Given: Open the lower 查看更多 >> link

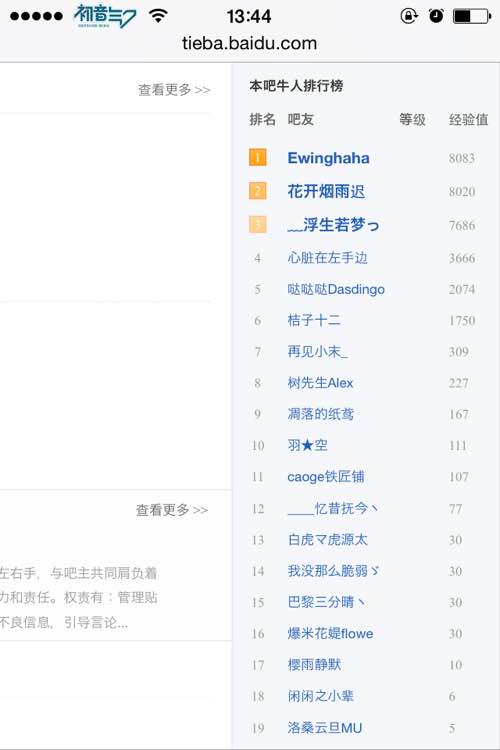Looking at the screenshot, I should 172,510.
